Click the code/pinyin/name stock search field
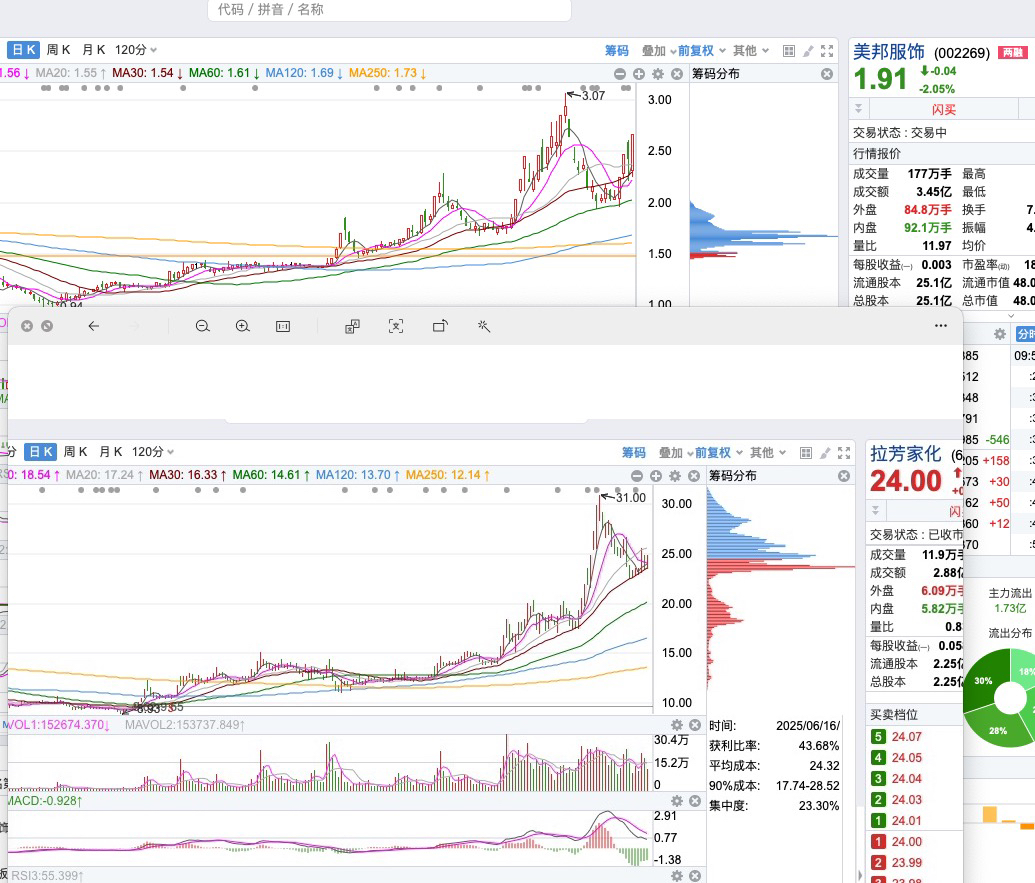 [389, 10]
